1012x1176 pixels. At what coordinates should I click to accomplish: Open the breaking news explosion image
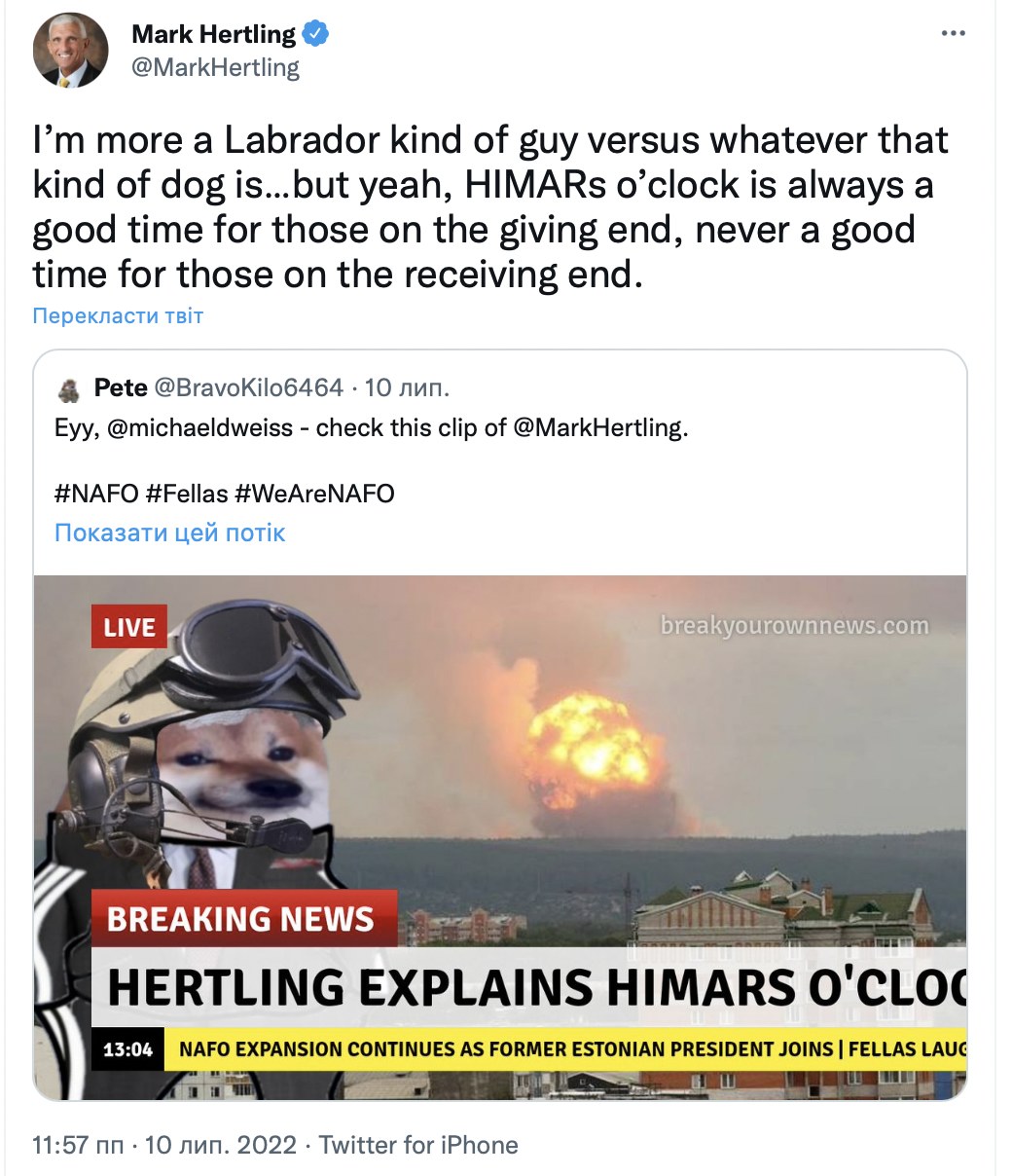[x=500, y=837]
